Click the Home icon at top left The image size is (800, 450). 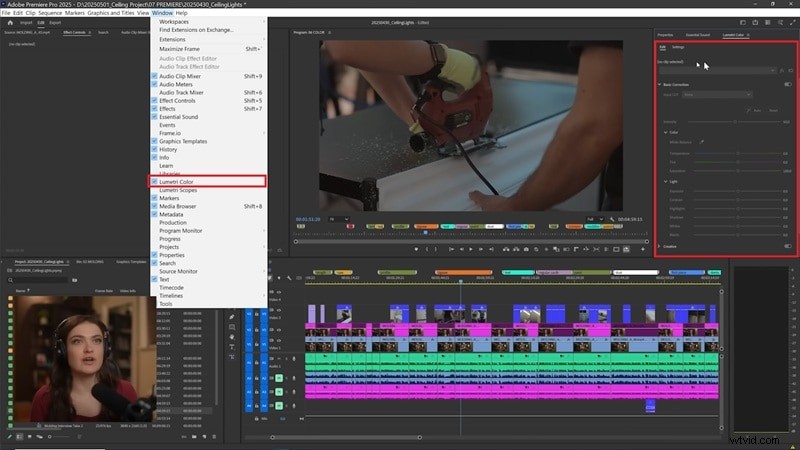pos(10,22)
